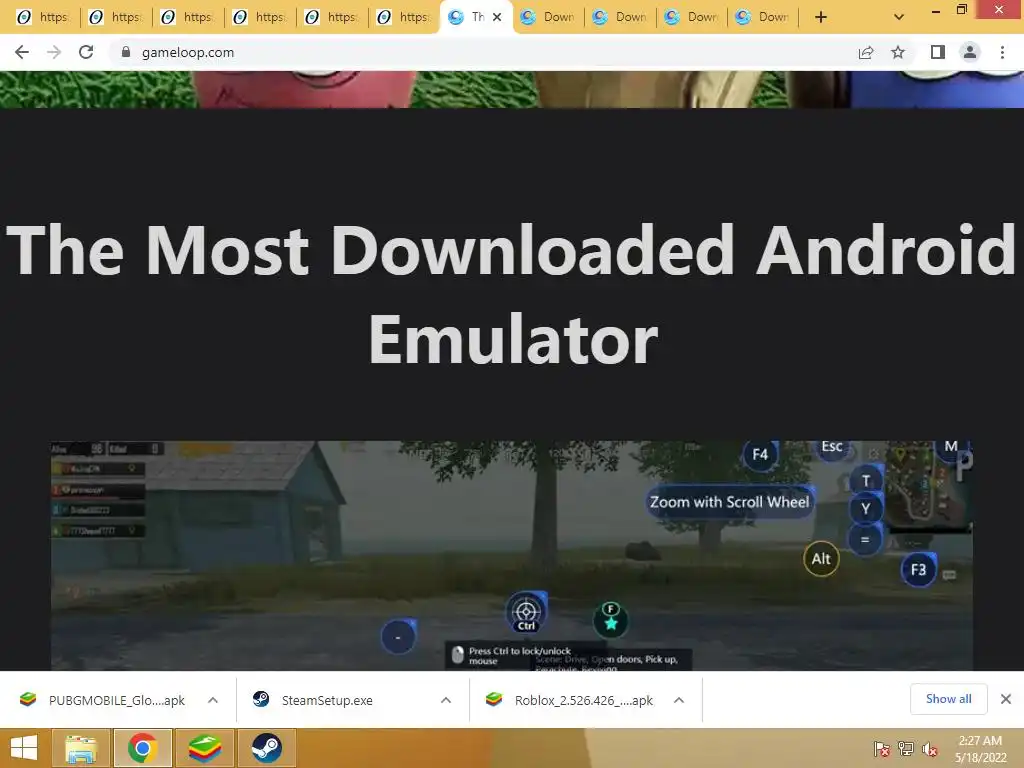Viewport: 1024px width, 768px height.
Task: Expand options for Roblox apk download
Action: [679, 700]
